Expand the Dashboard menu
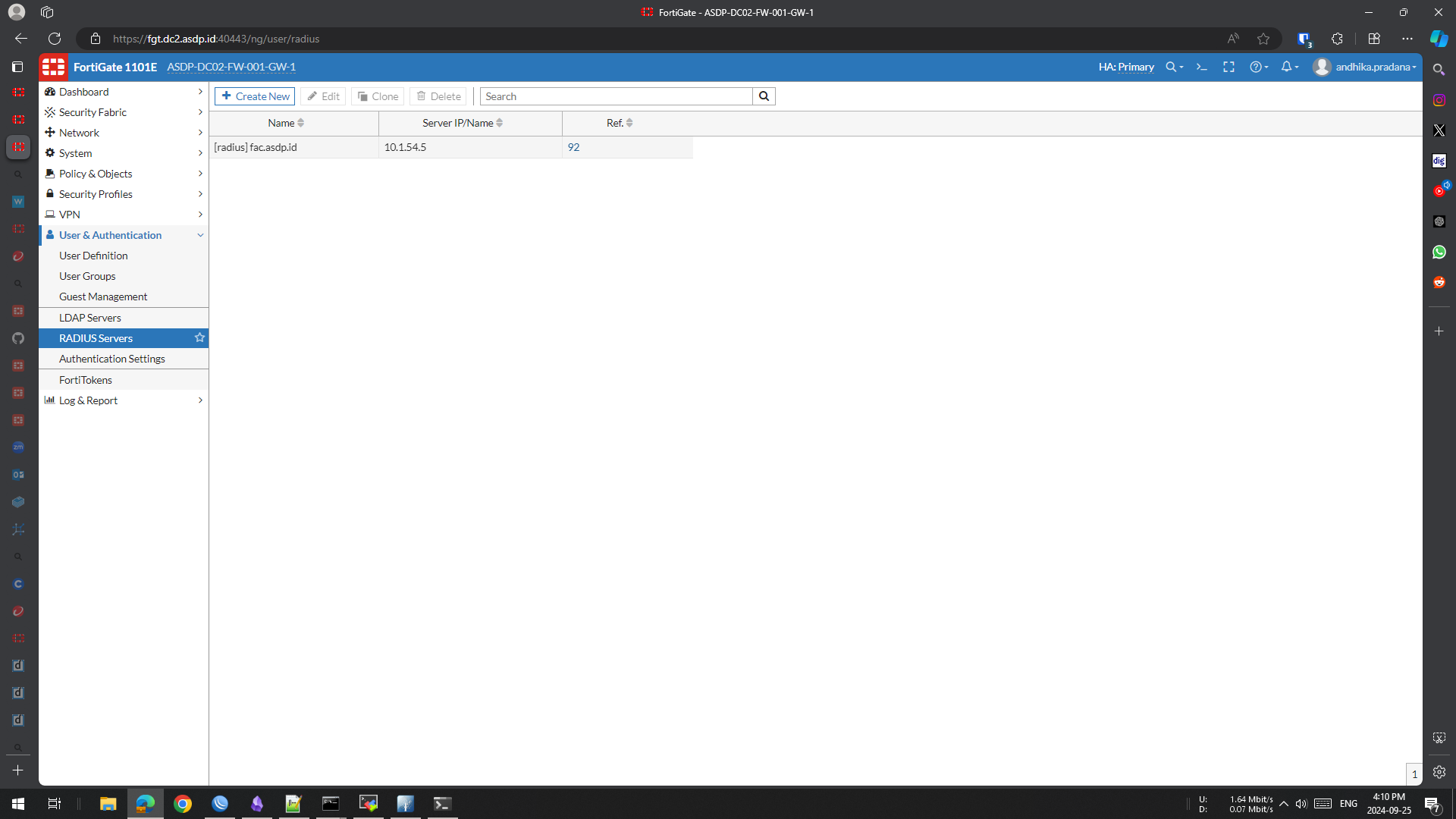Viewport: 1456px width, 819px height. click(124, 92)
